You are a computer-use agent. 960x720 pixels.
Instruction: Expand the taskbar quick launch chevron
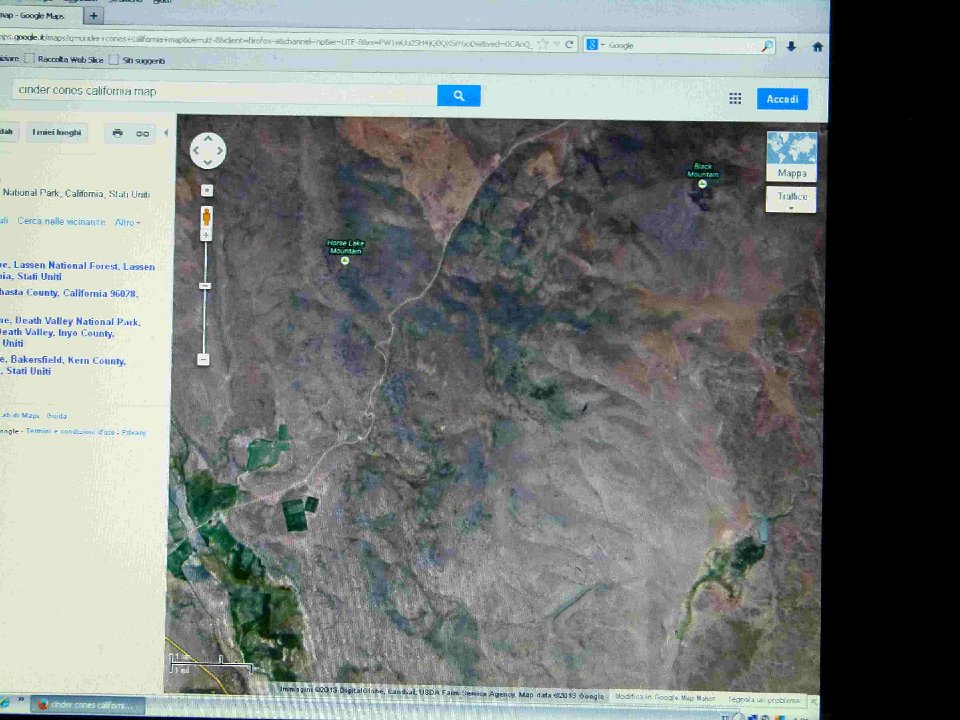coord(21,699)
